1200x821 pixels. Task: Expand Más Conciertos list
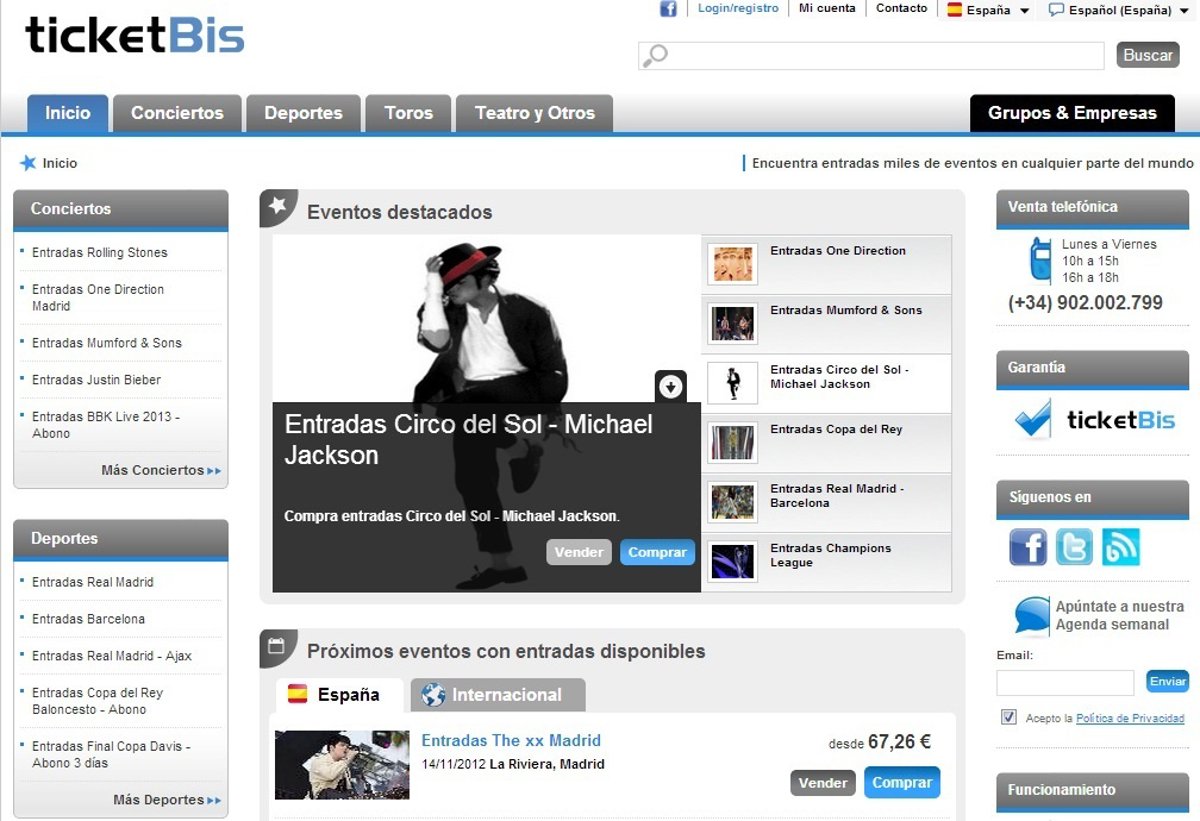(x=160, y=470)
